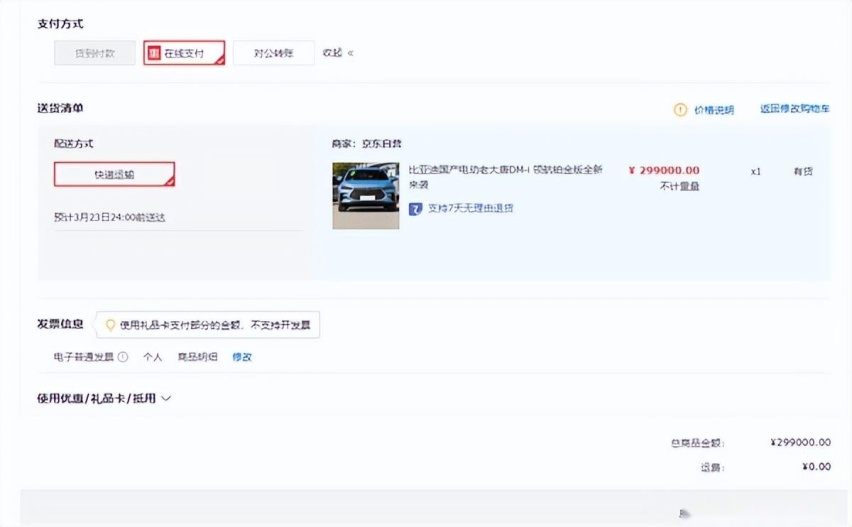Click 支持7天无理由退货 text
Viewport: 852px width, 527px height.
coord(471,208)
